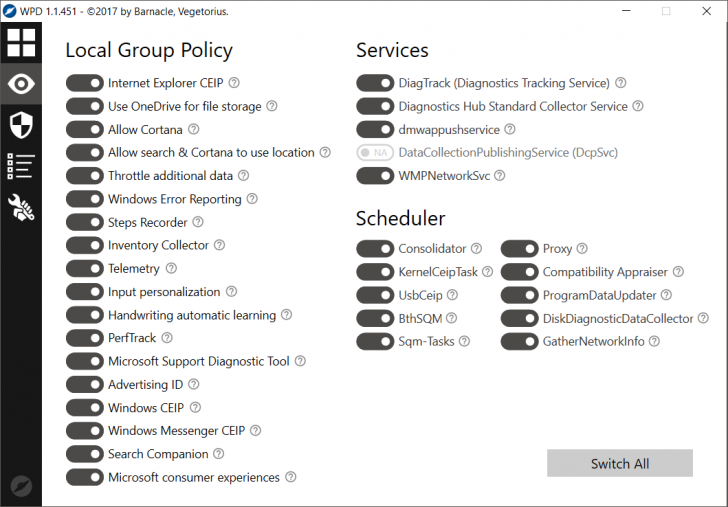Screen dimensions: 728x507
Task: Toggle the GatherNetworkInfo switch
Action: 520,342
